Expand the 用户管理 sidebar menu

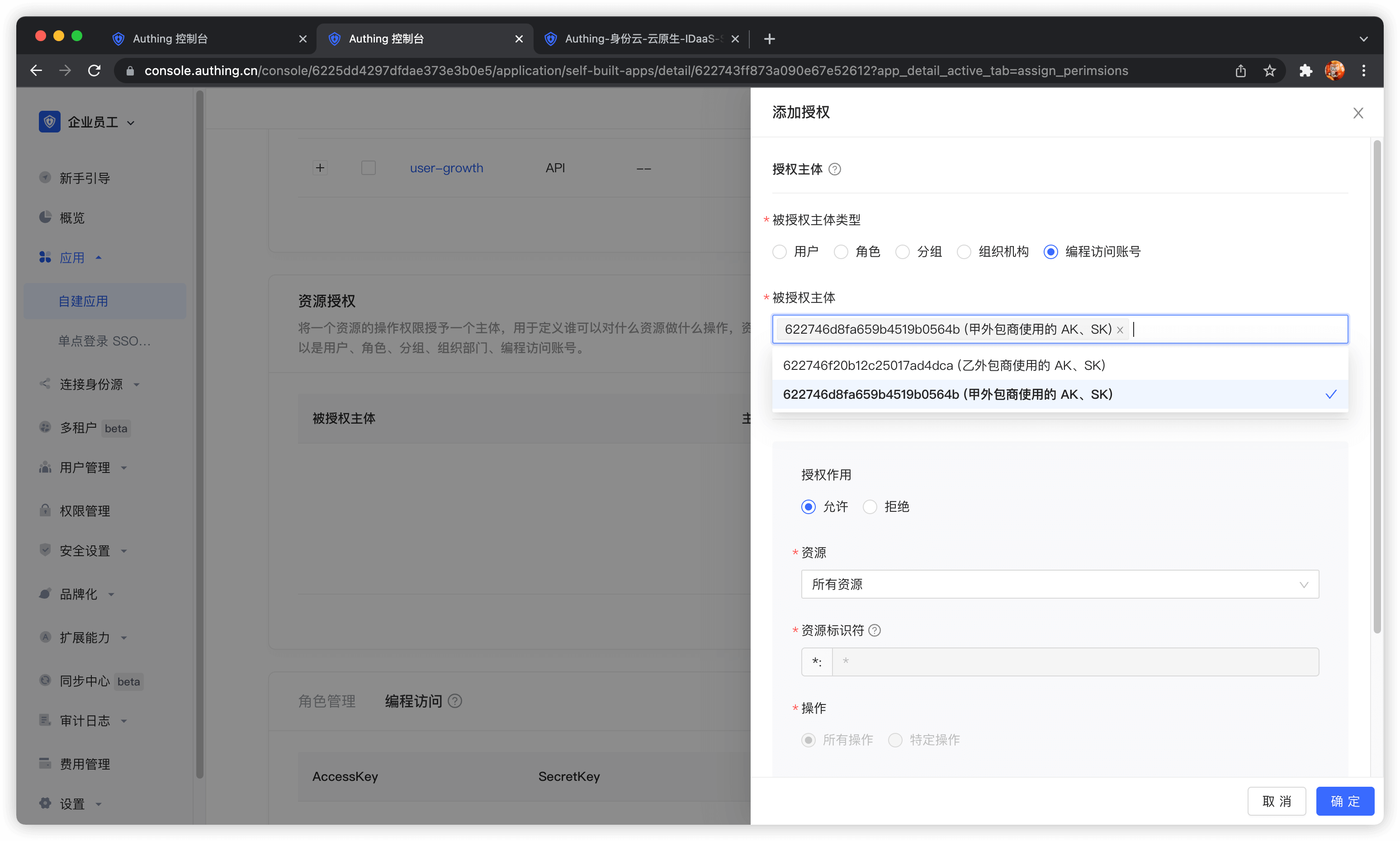point(85,468)
